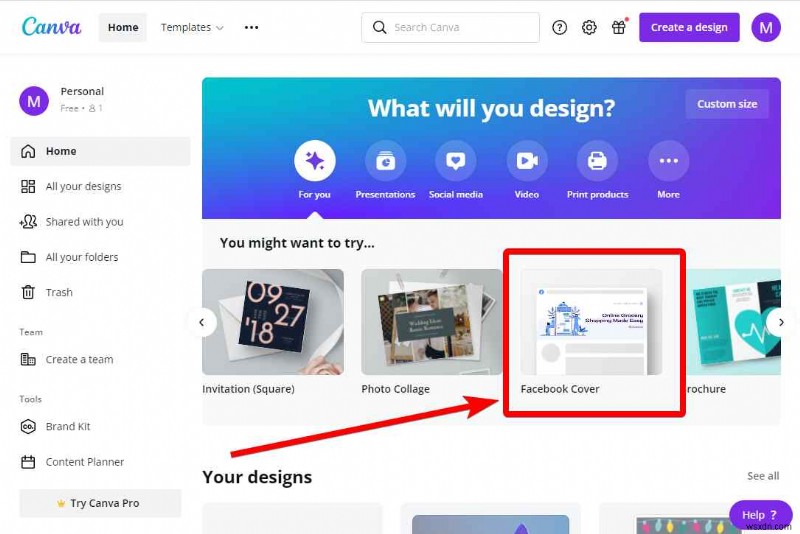Viewport: 800px width, 534px height.
Task: Open Shared with you in sidebar
Action: tap(100, 221)
